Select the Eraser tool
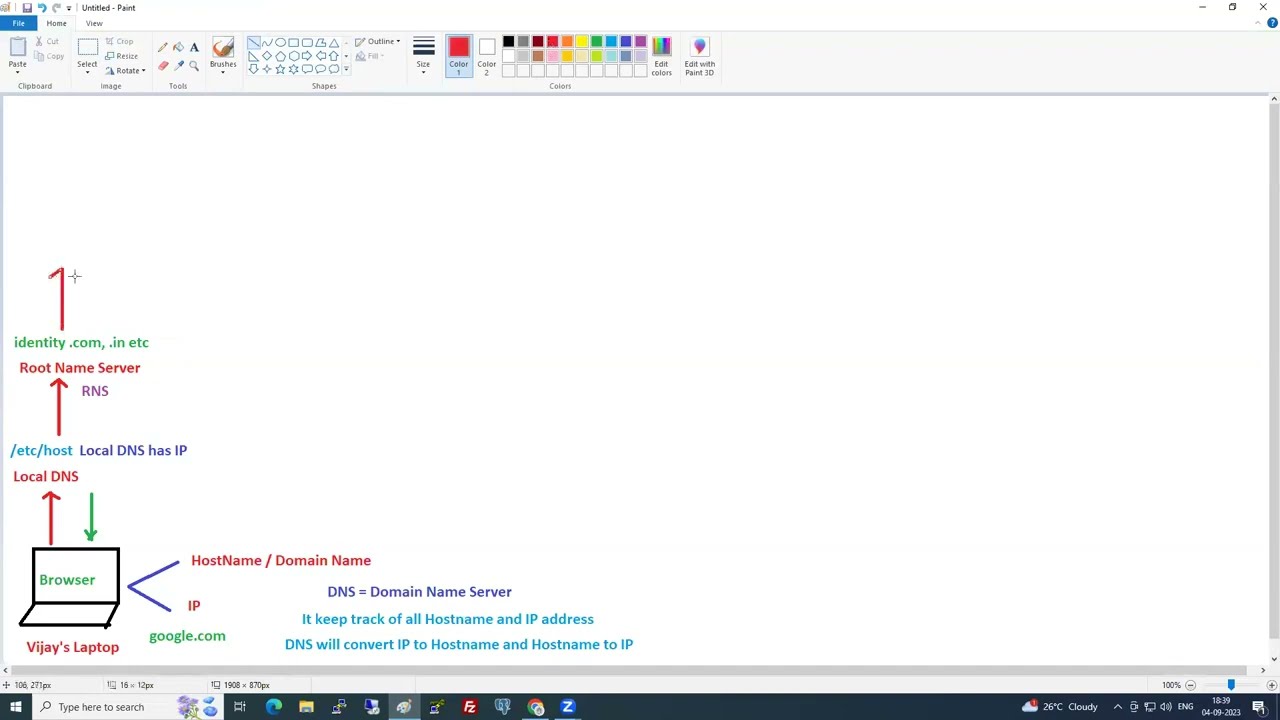 coord(162,65)
